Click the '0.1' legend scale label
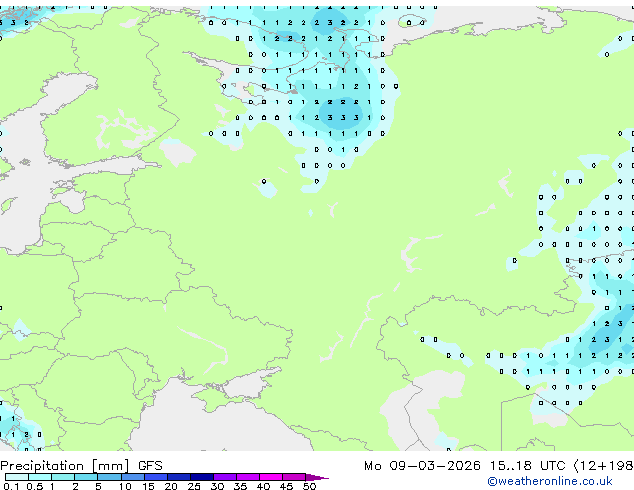The image size is (634, 490). [11, 486]
